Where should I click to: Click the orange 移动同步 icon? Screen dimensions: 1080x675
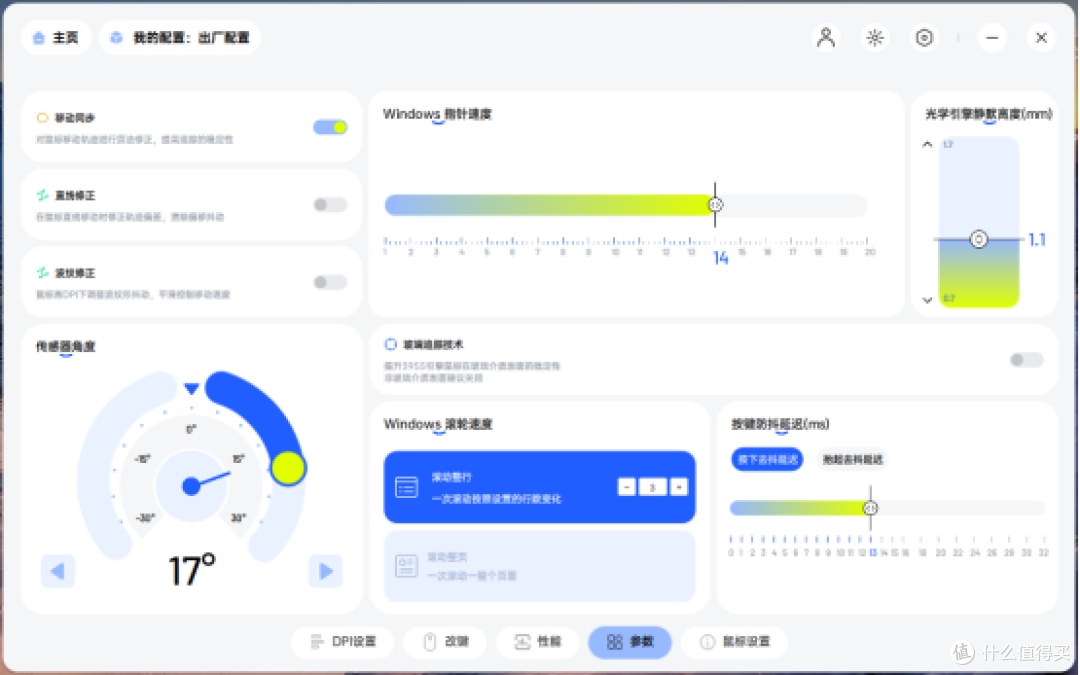(x=43, y=118)
